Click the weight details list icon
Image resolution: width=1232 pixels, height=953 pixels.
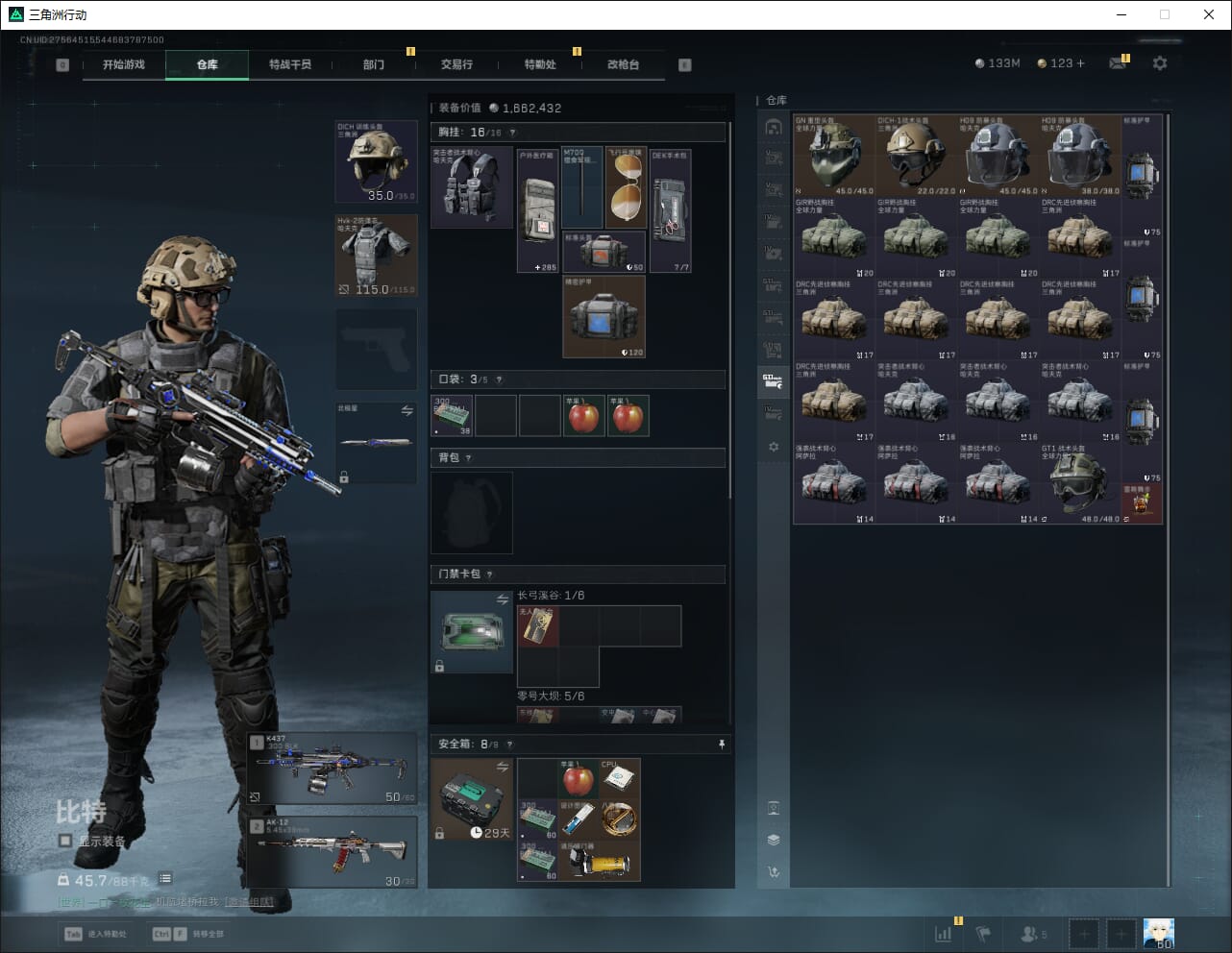(x=165, y=878)
